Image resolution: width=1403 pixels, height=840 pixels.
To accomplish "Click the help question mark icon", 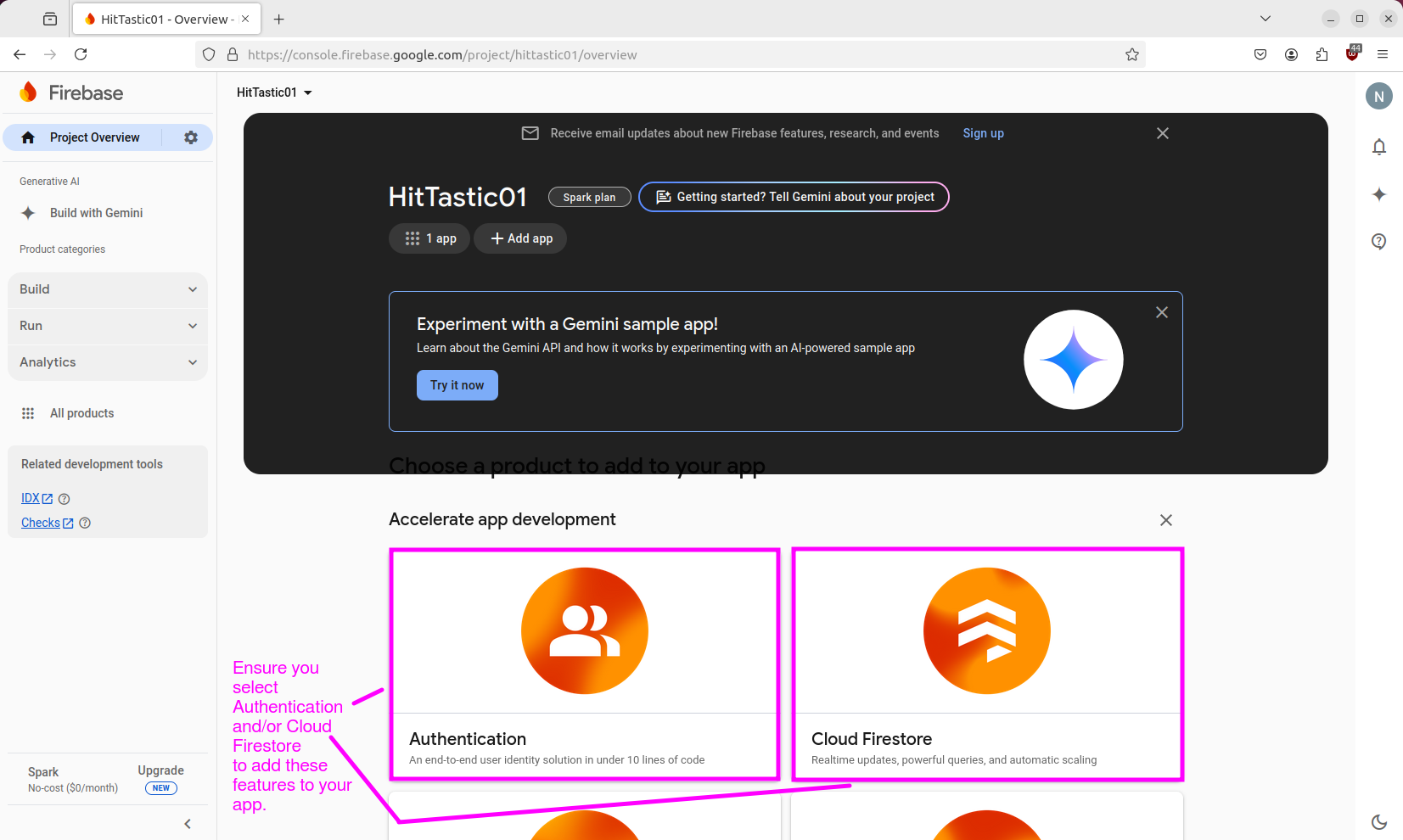I will click(1379, 242).
